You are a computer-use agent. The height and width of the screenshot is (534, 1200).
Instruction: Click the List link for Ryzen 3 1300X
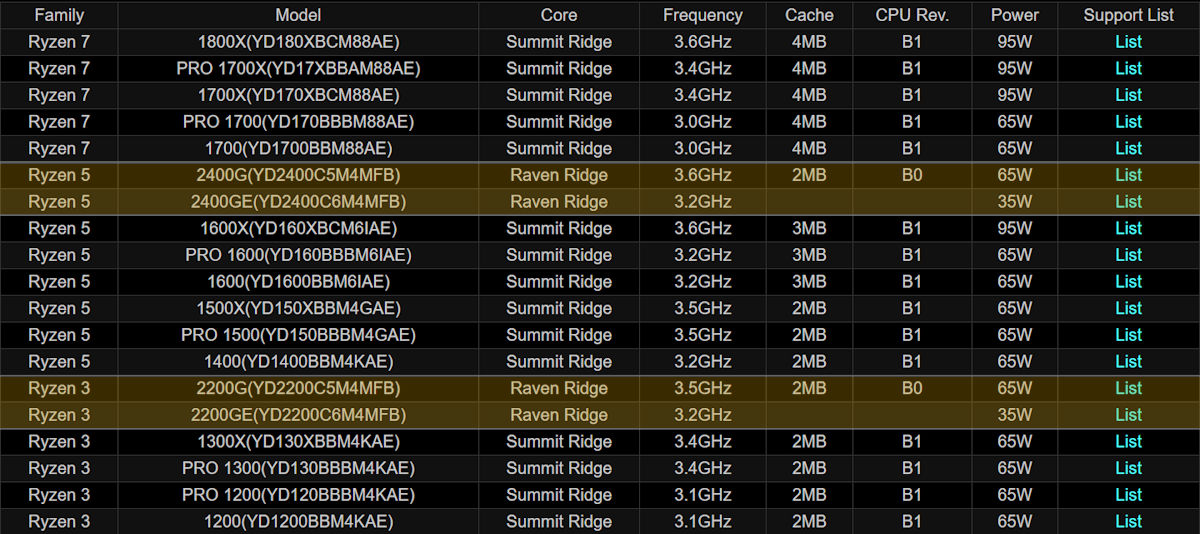(1128, 441)
